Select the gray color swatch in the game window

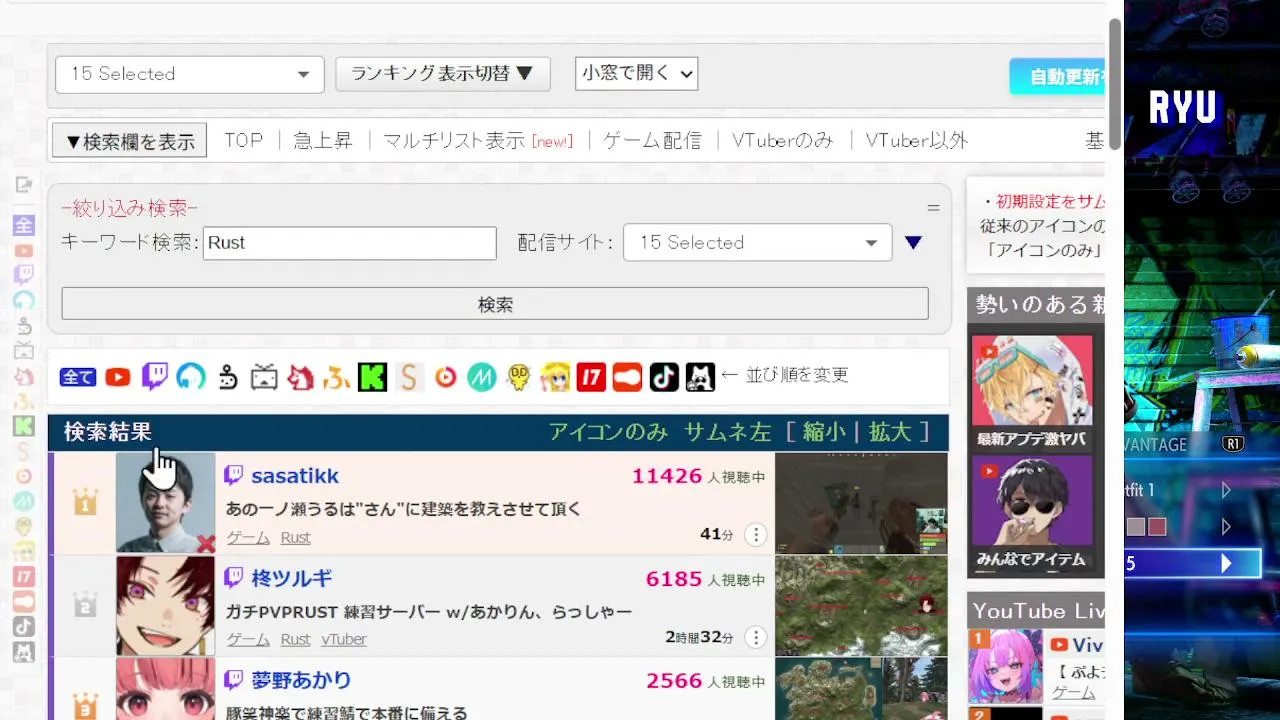(1135, 527)
